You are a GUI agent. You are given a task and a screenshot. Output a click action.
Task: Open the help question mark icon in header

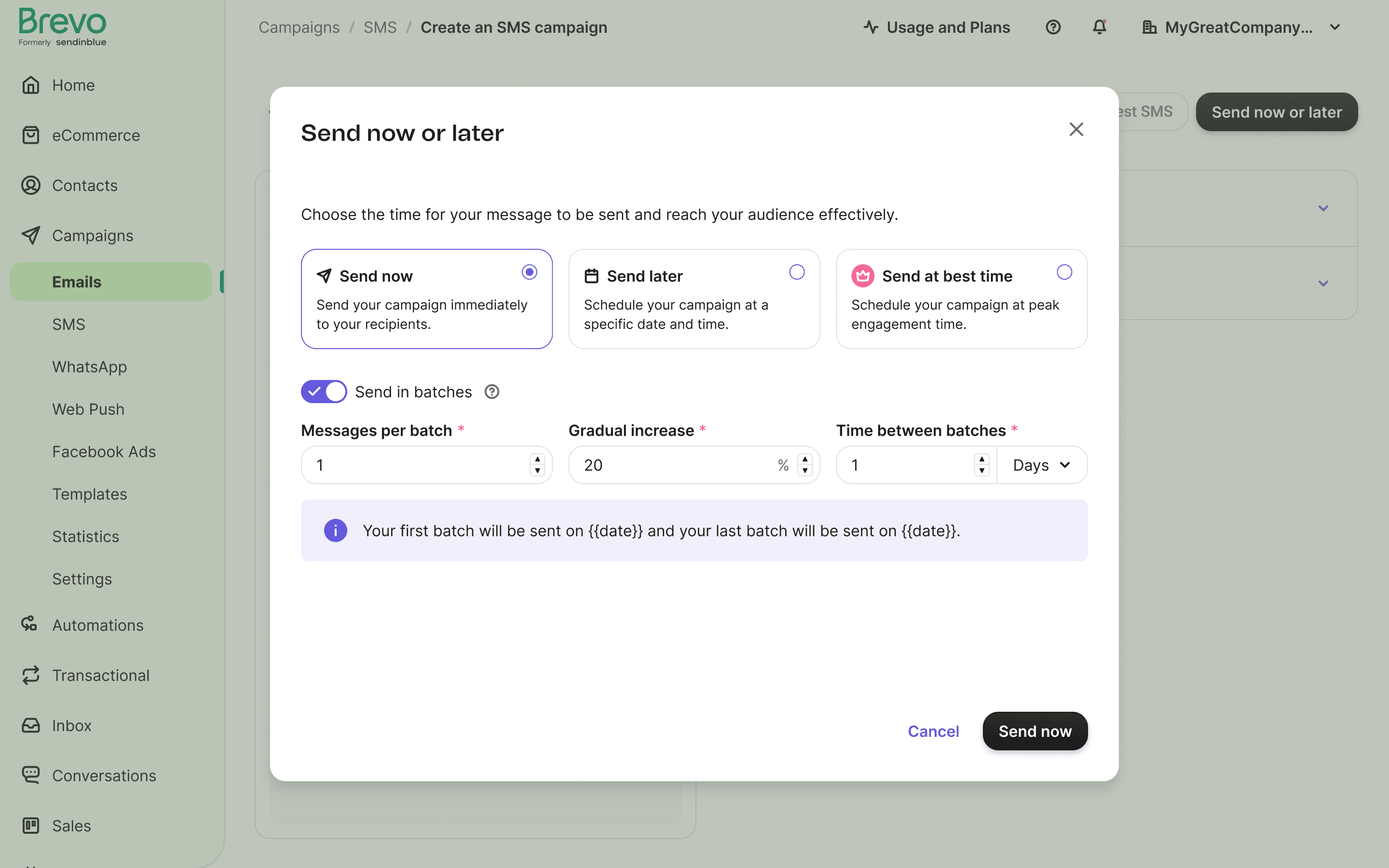[1053, 27]
